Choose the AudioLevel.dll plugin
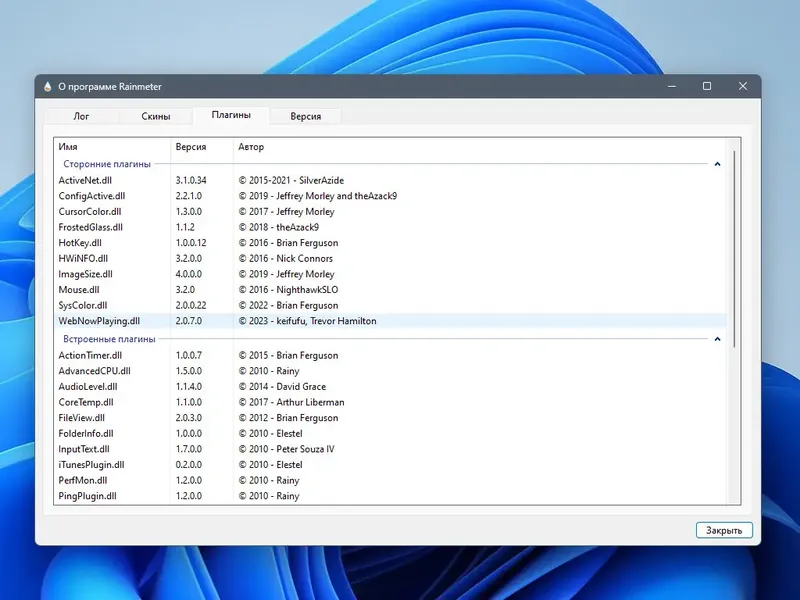This screenshot has height=600, width=800. (87, 386)
